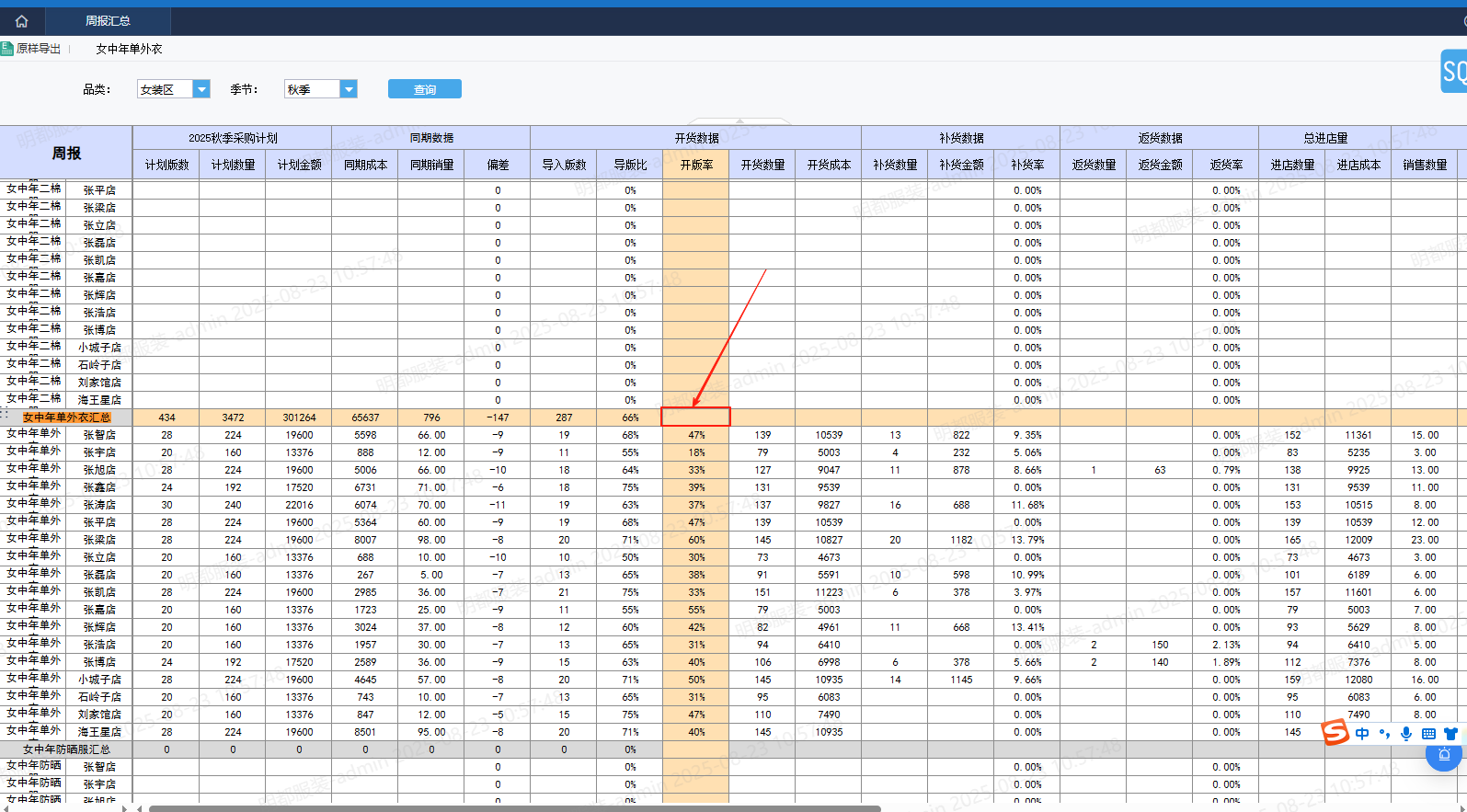Image resolution: width=1467 pixels, height=812 pixels.
Task: Click the 海王星店 cell in 单外 rows
Action: pyautogui.click(x=99, y=732)
